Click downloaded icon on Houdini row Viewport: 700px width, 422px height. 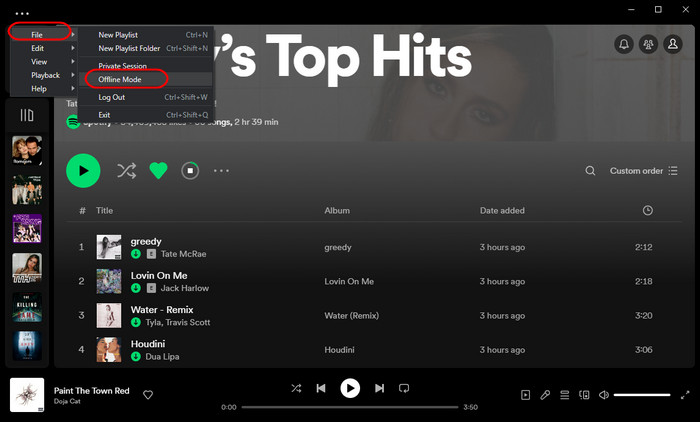tap(136, 356)
